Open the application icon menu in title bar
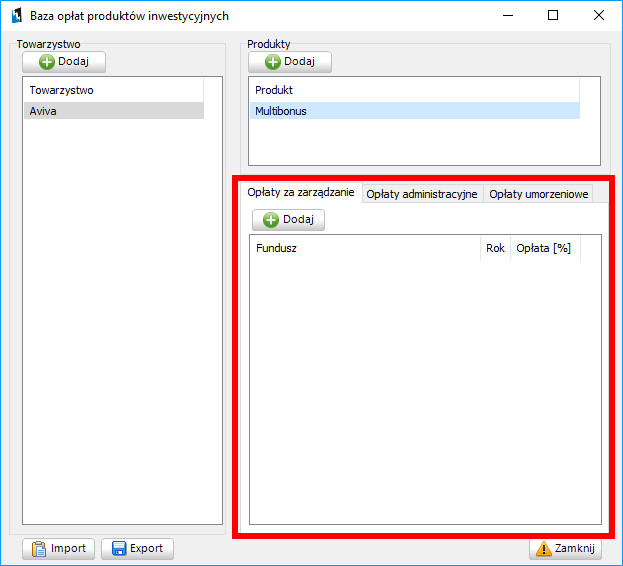The width and height of the screenshot is (623, 566). tap(15, 16)
